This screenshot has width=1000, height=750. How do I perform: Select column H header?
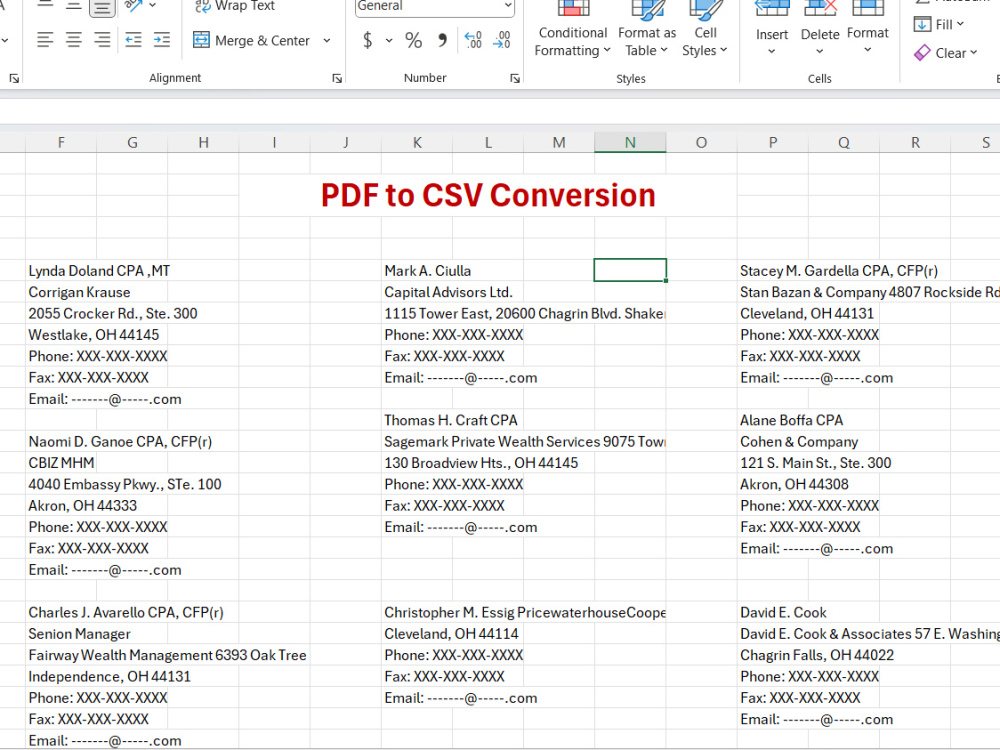coord(203,142)
